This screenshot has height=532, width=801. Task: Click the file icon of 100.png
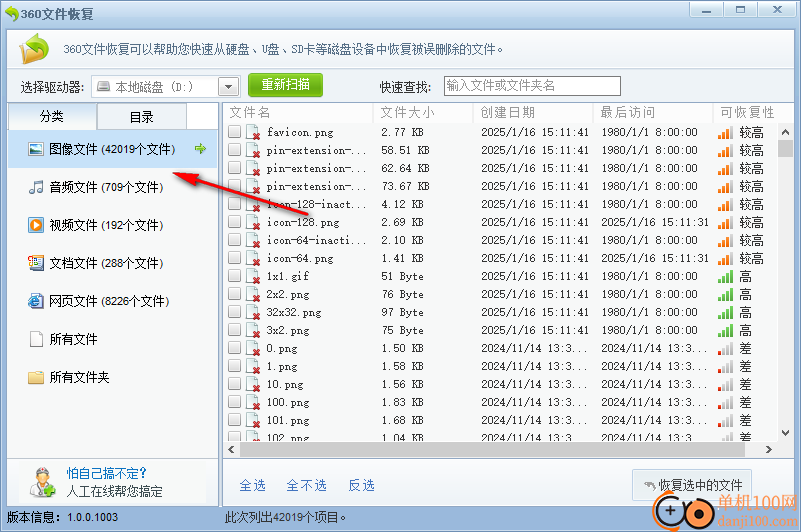[253, 402]
